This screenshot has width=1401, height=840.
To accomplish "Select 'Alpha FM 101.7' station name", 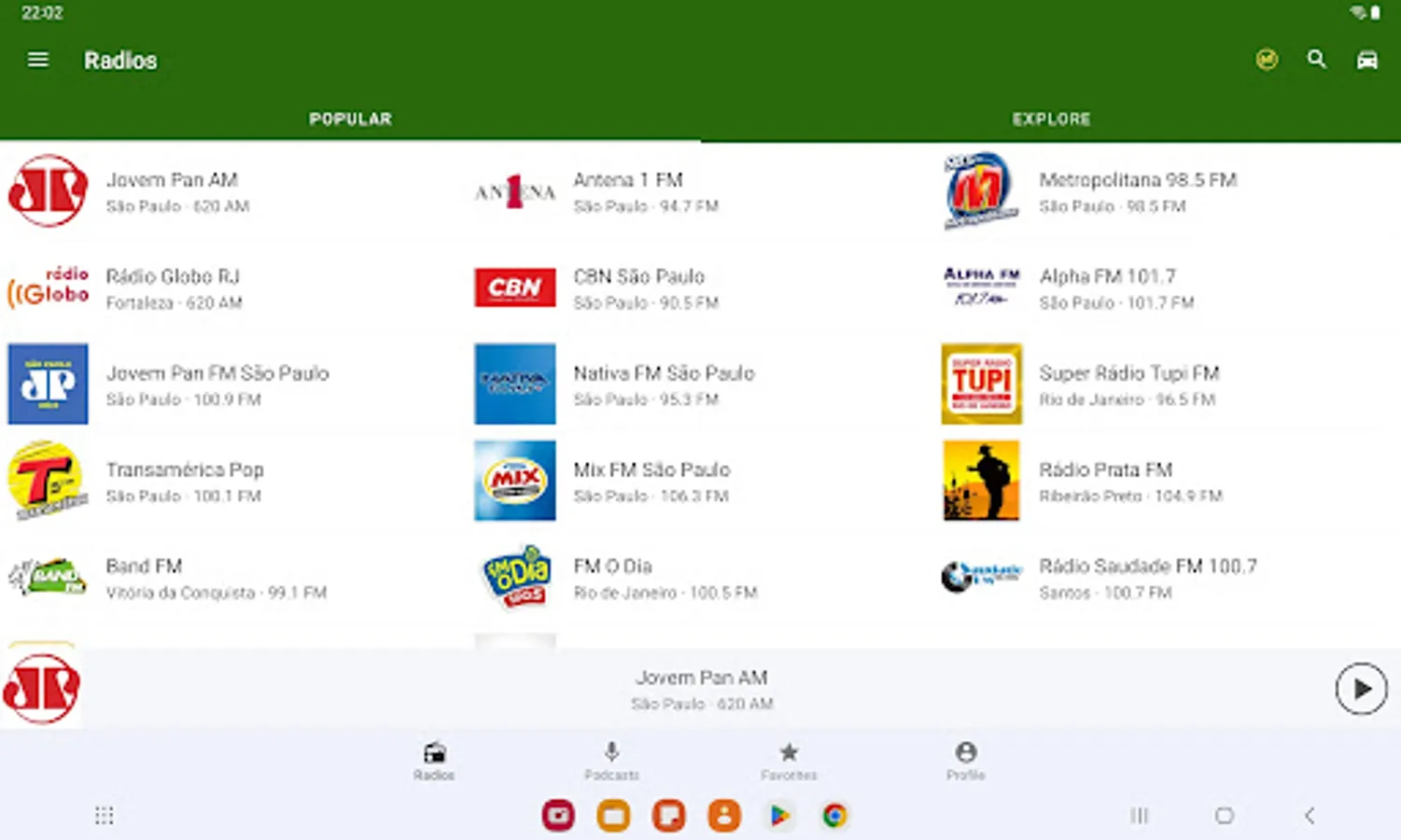I will (1108, 276).
